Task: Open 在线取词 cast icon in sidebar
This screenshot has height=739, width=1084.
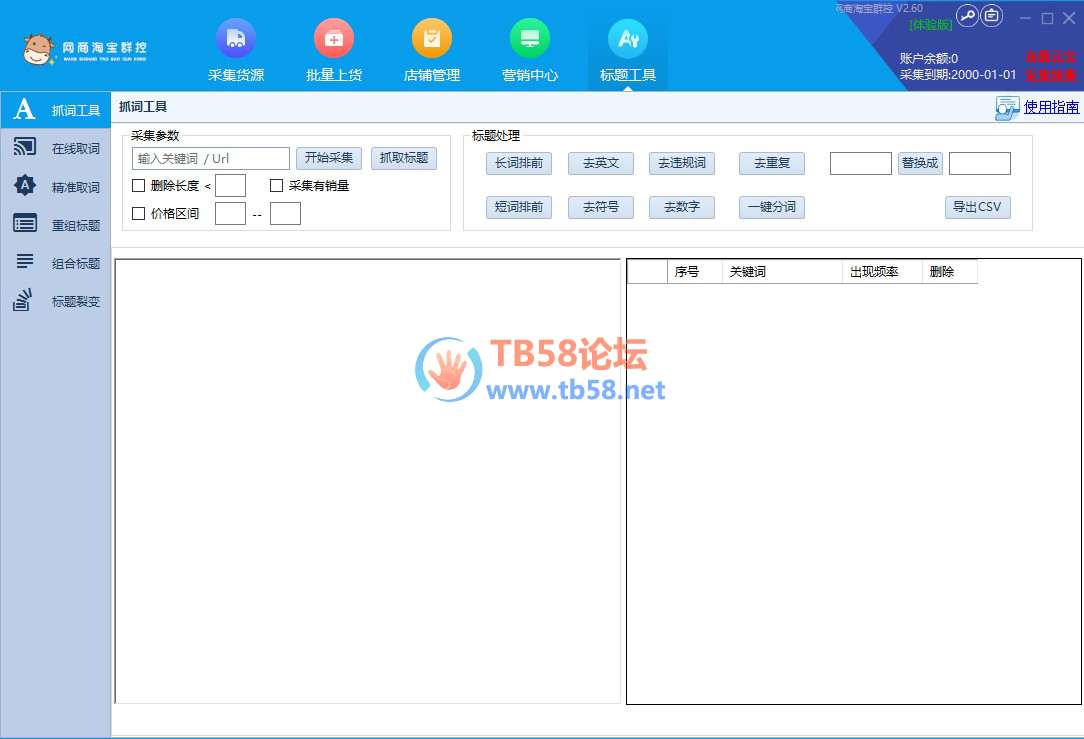Action: click(x=24, y=147)
